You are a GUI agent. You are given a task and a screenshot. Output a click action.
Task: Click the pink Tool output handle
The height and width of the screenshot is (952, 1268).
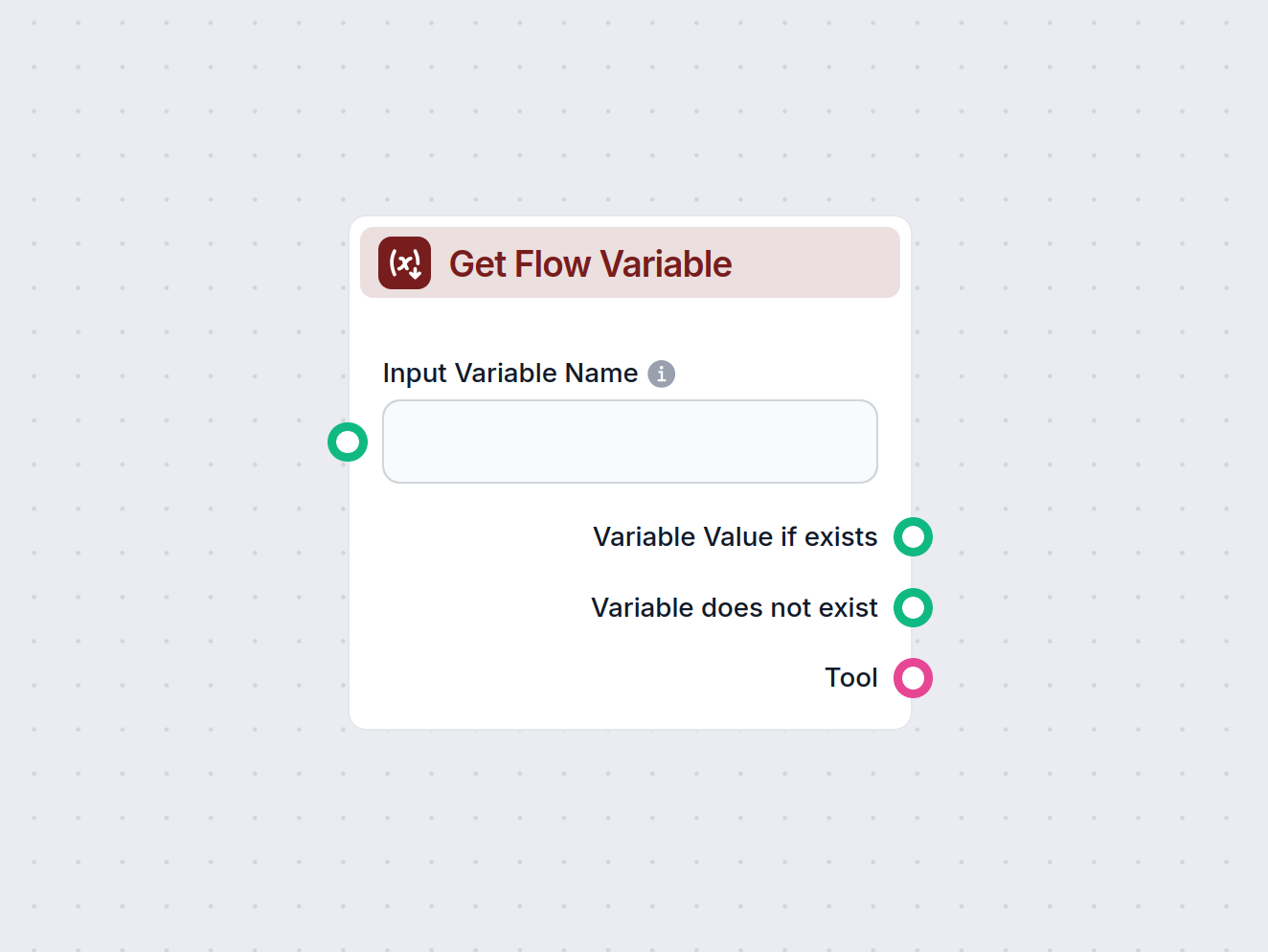pyautogui.click(x=913, y=678)
